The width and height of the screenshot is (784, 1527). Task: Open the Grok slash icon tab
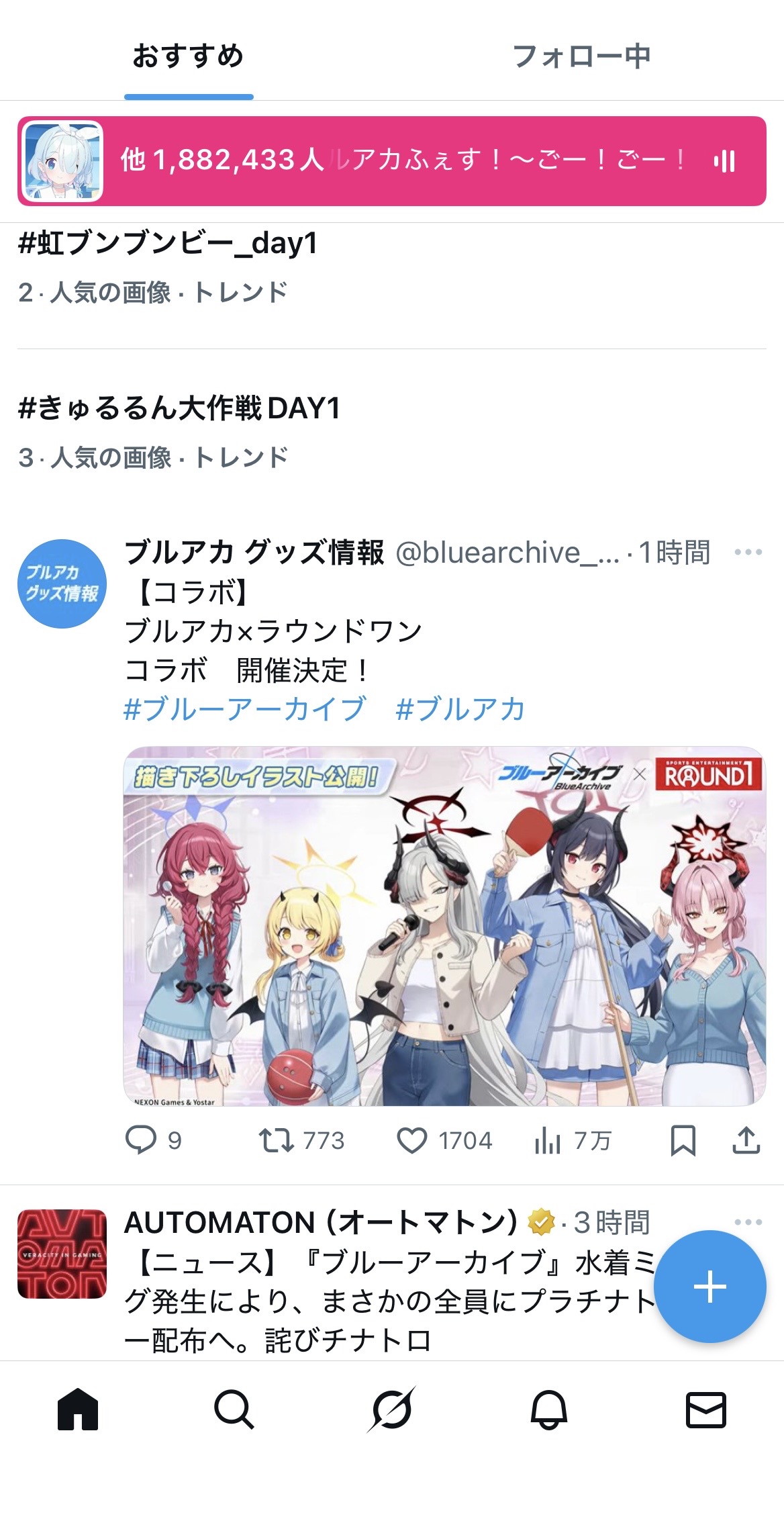coord(391,1408)
